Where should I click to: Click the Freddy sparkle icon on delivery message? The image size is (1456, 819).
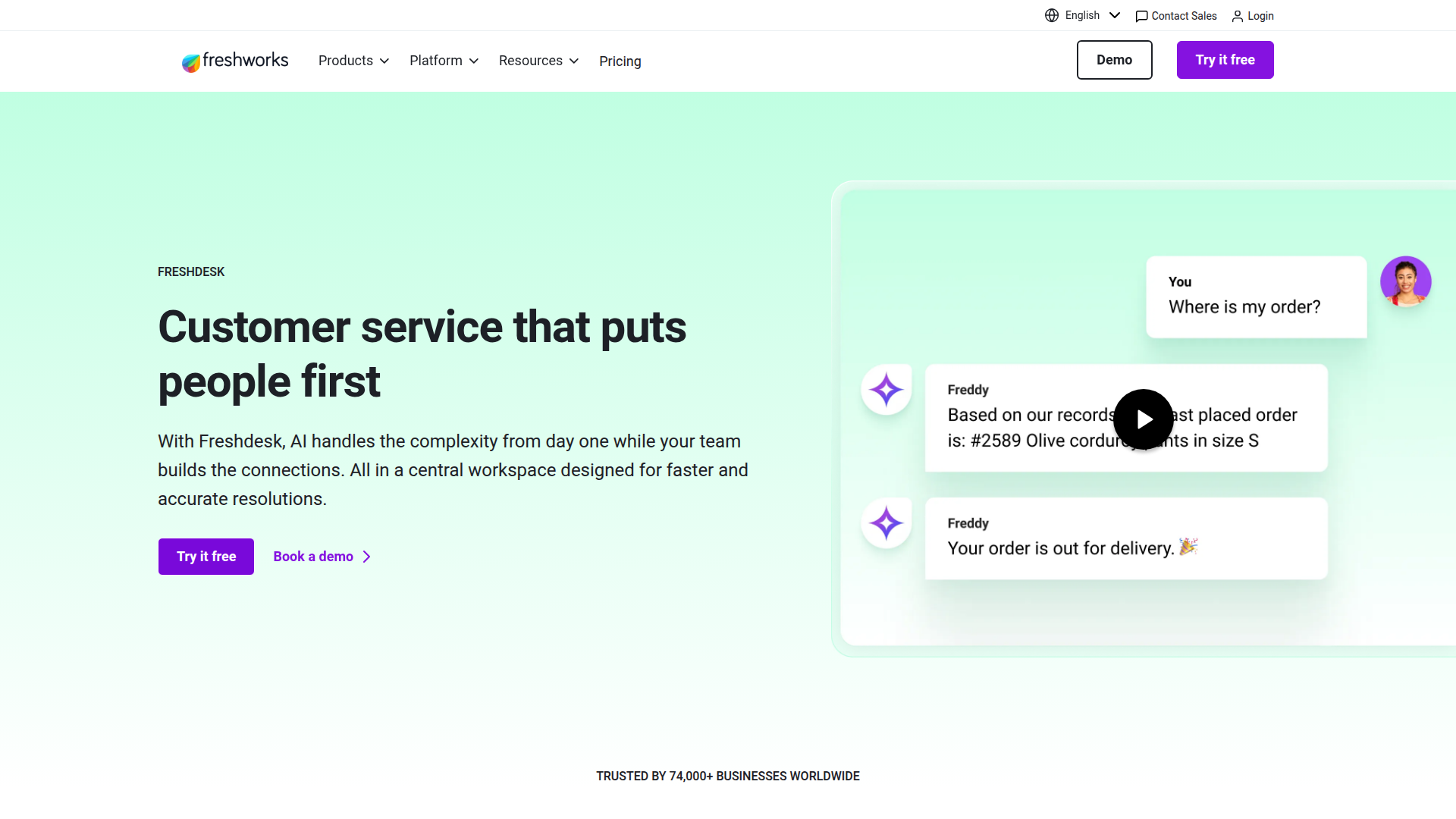[x=886, y=522]
